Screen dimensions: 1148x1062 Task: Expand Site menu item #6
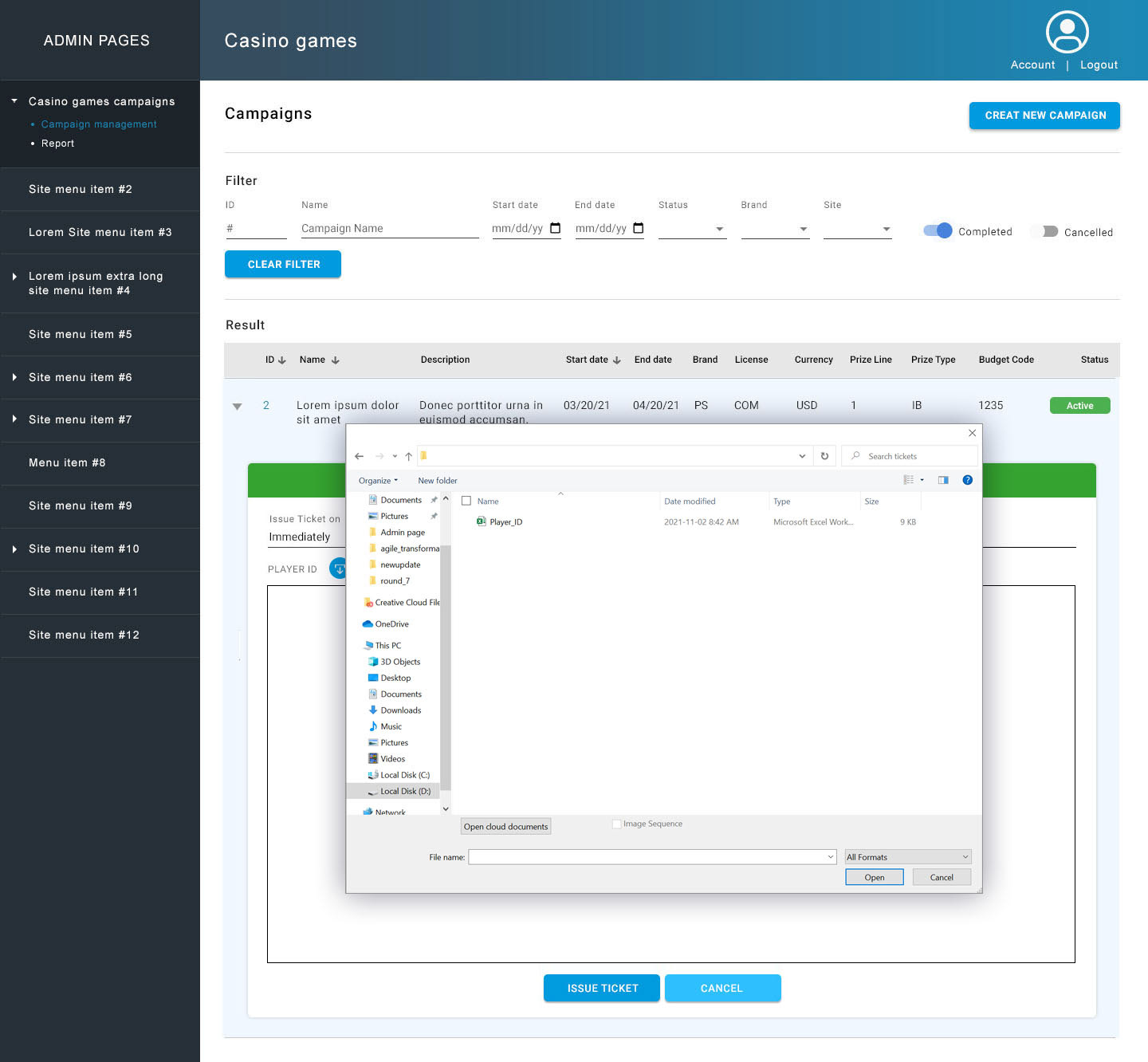click(x=14, y=377)
